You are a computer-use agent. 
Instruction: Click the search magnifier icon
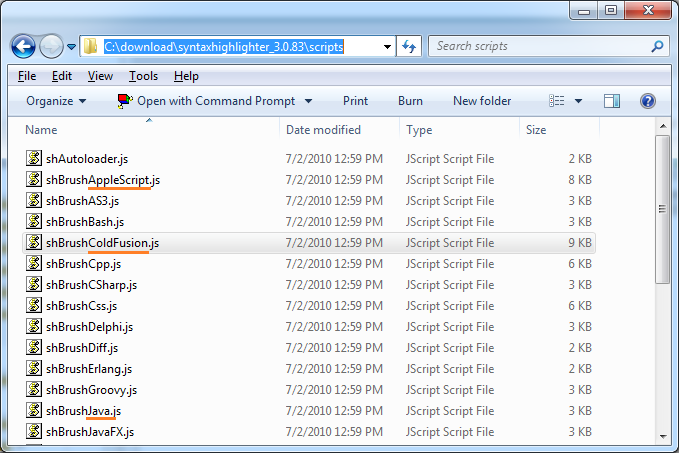pos(657,46)
